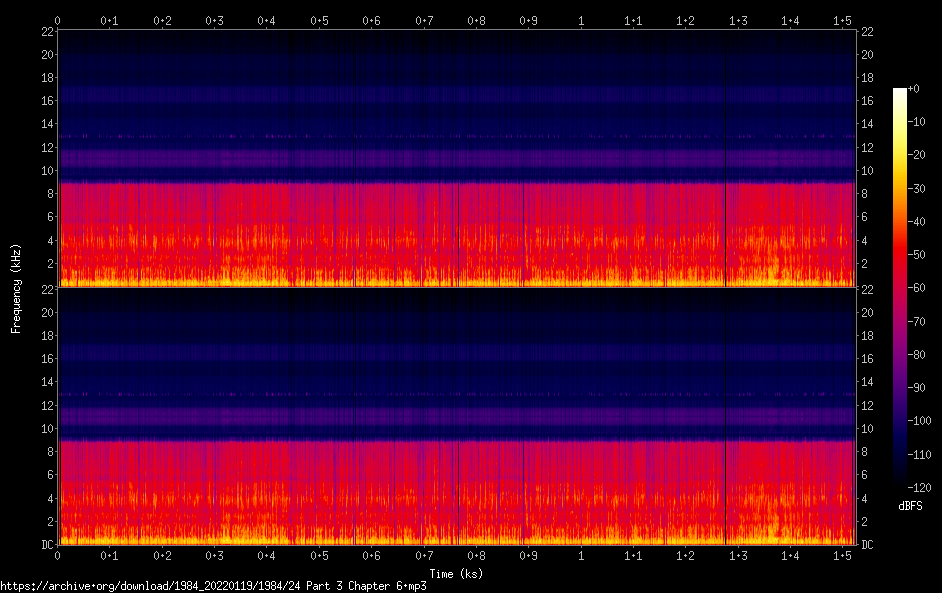942x593 pixels.
Task: Click the 1 tick on the bottom time axis
Action: 581,555
